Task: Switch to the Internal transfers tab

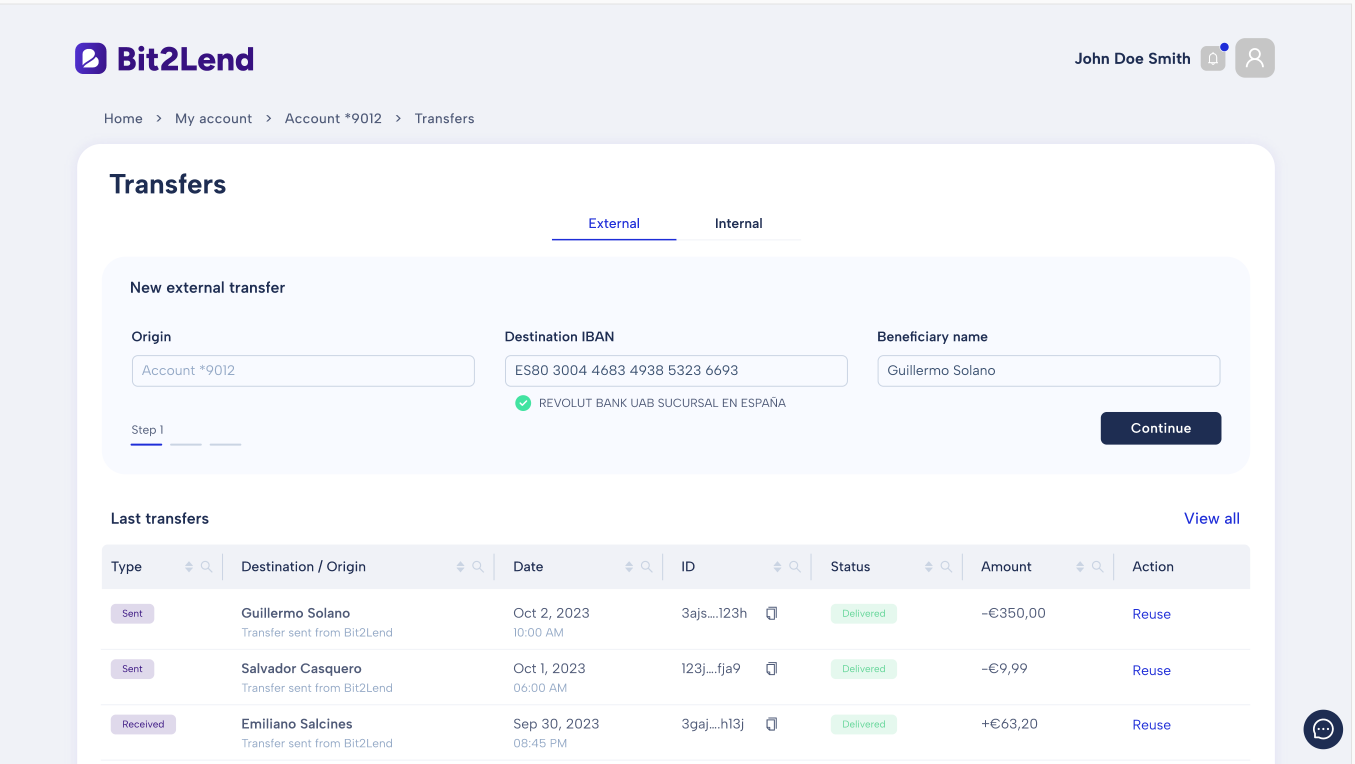Action: tap(738, 224)
